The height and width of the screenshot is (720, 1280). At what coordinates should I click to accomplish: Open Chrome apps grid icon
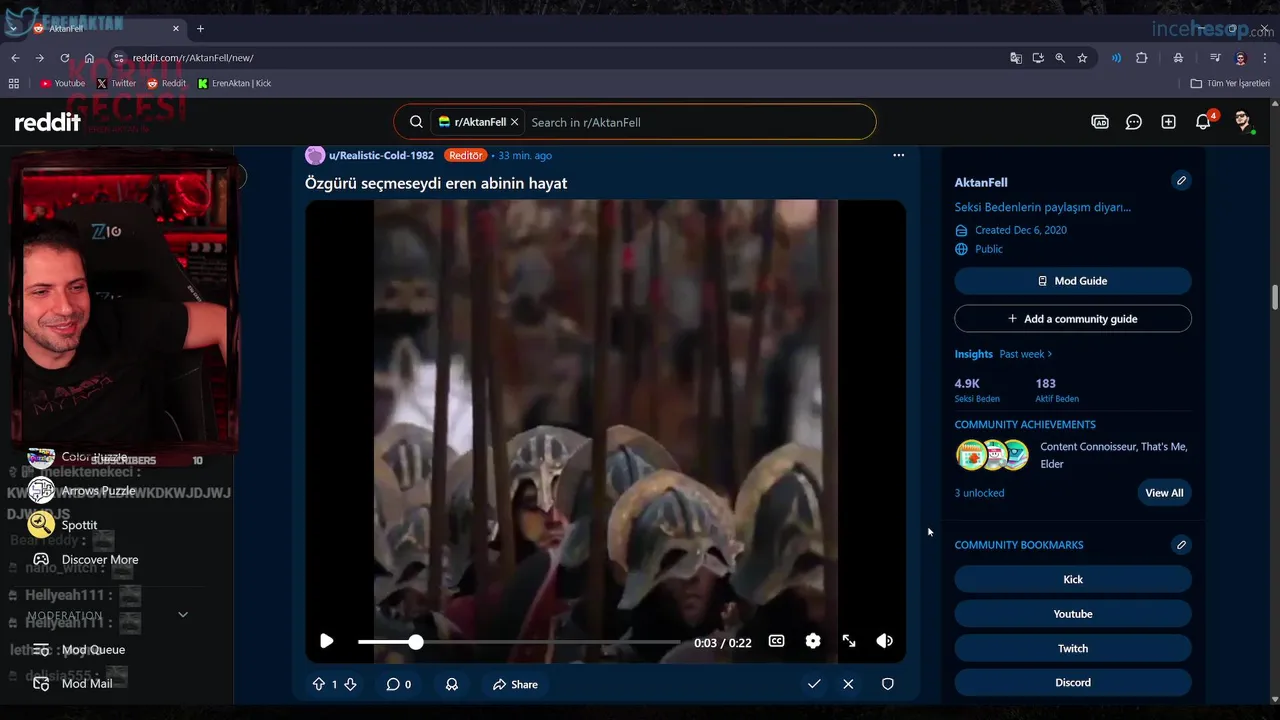tap(14, 83)
